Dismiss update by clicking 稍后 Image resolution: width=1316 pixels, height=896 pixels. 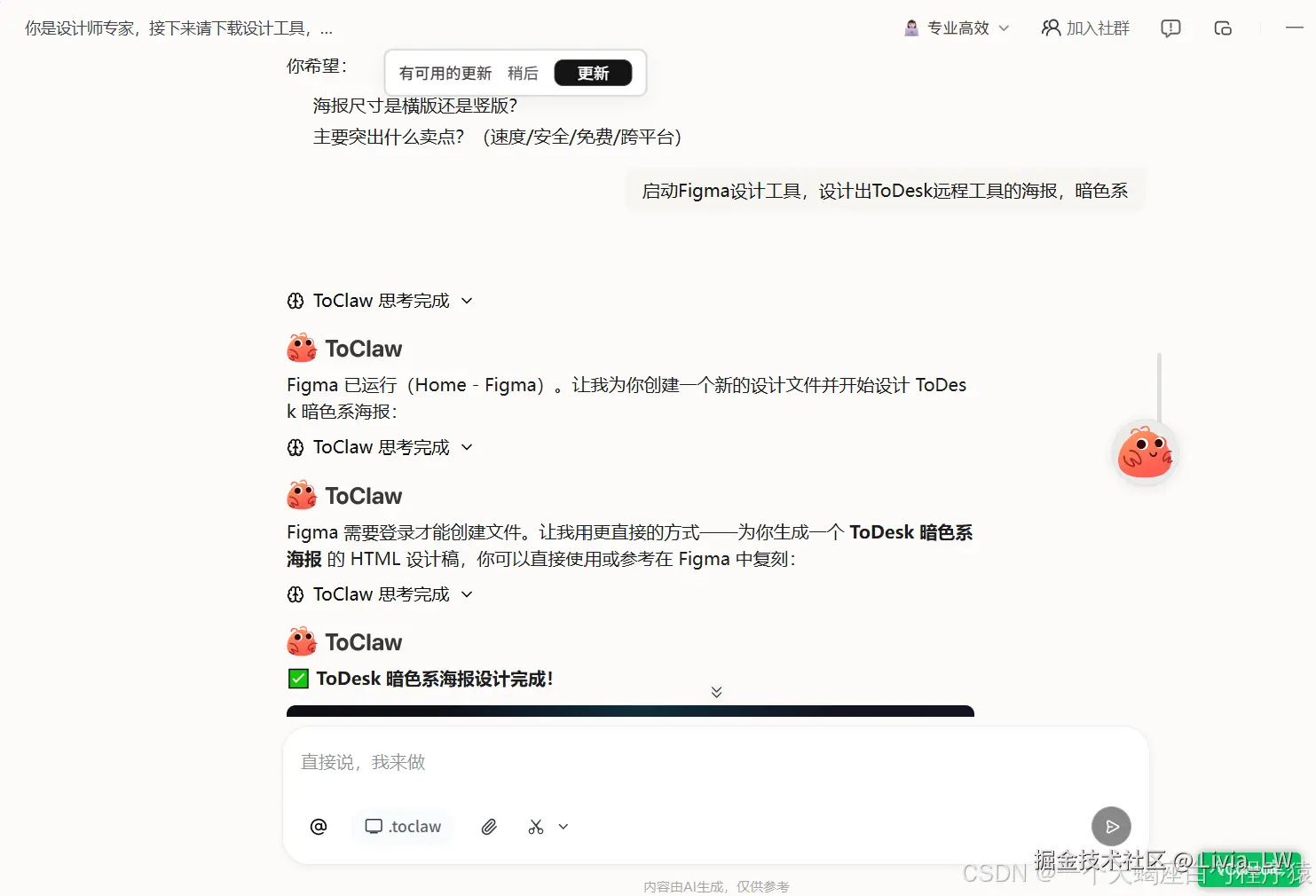point(523,74)
